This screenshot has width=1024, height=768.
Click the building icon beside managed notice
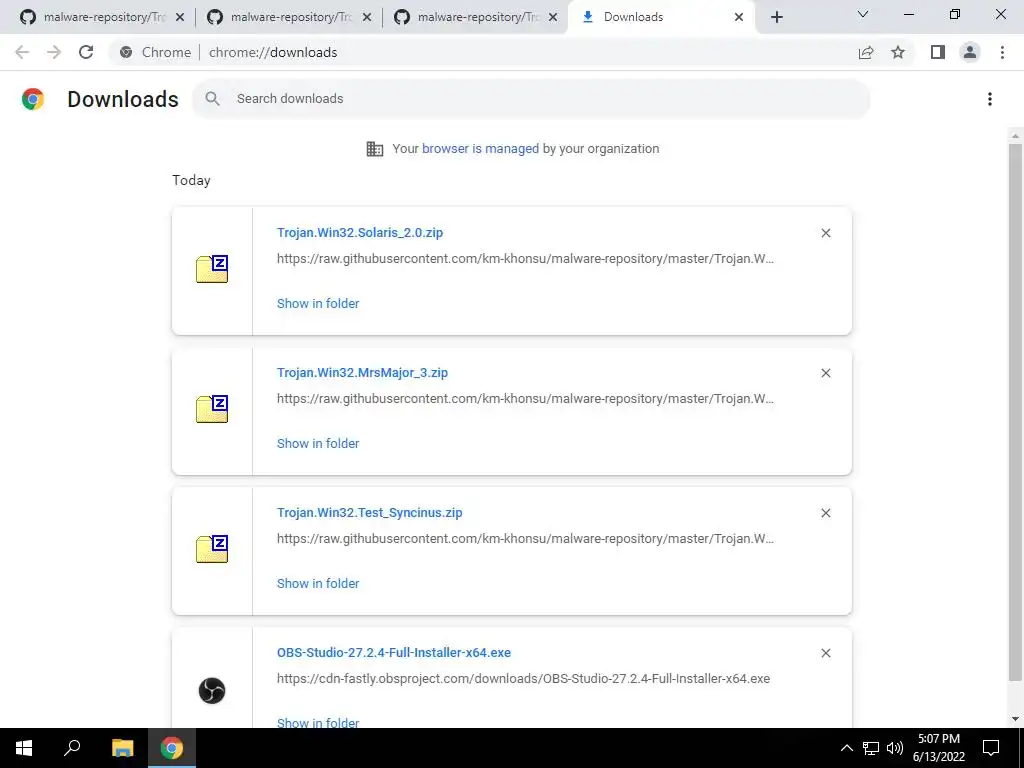(375, 149)
